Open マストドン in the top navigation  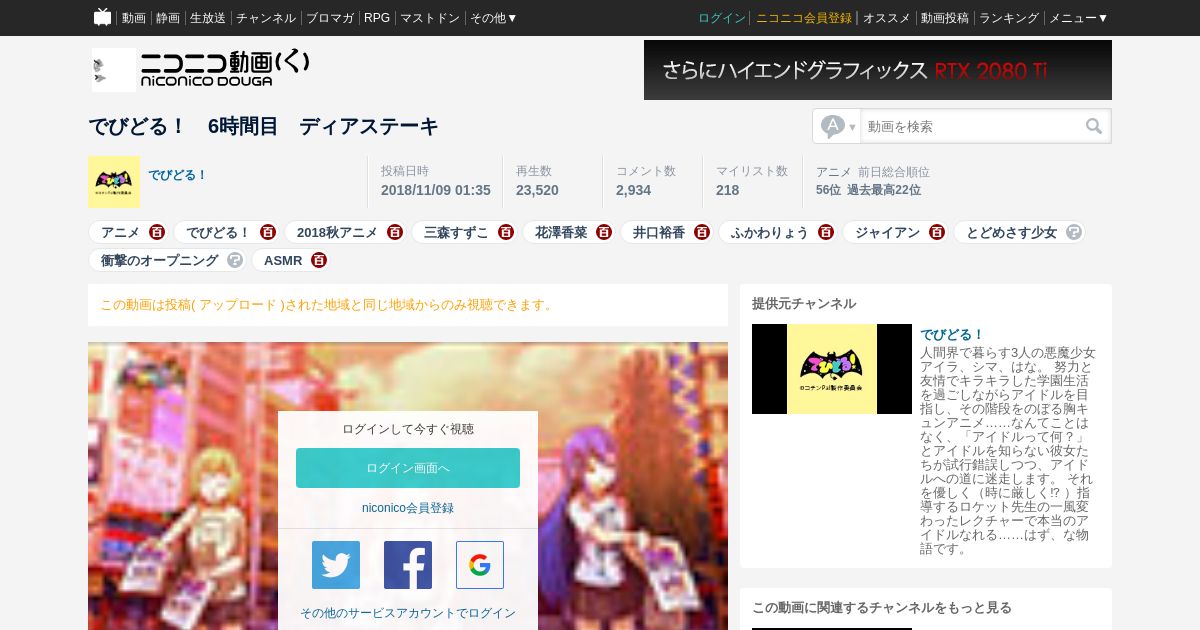430,18
